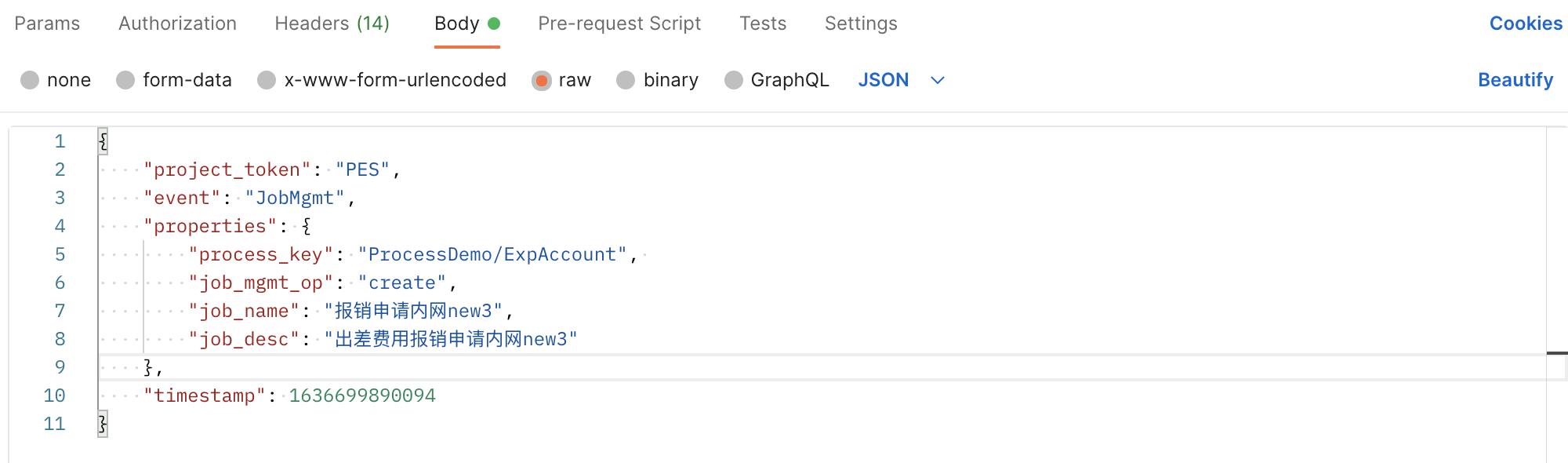Click the "报销申请内网new3" job name value

pos(413,311)
